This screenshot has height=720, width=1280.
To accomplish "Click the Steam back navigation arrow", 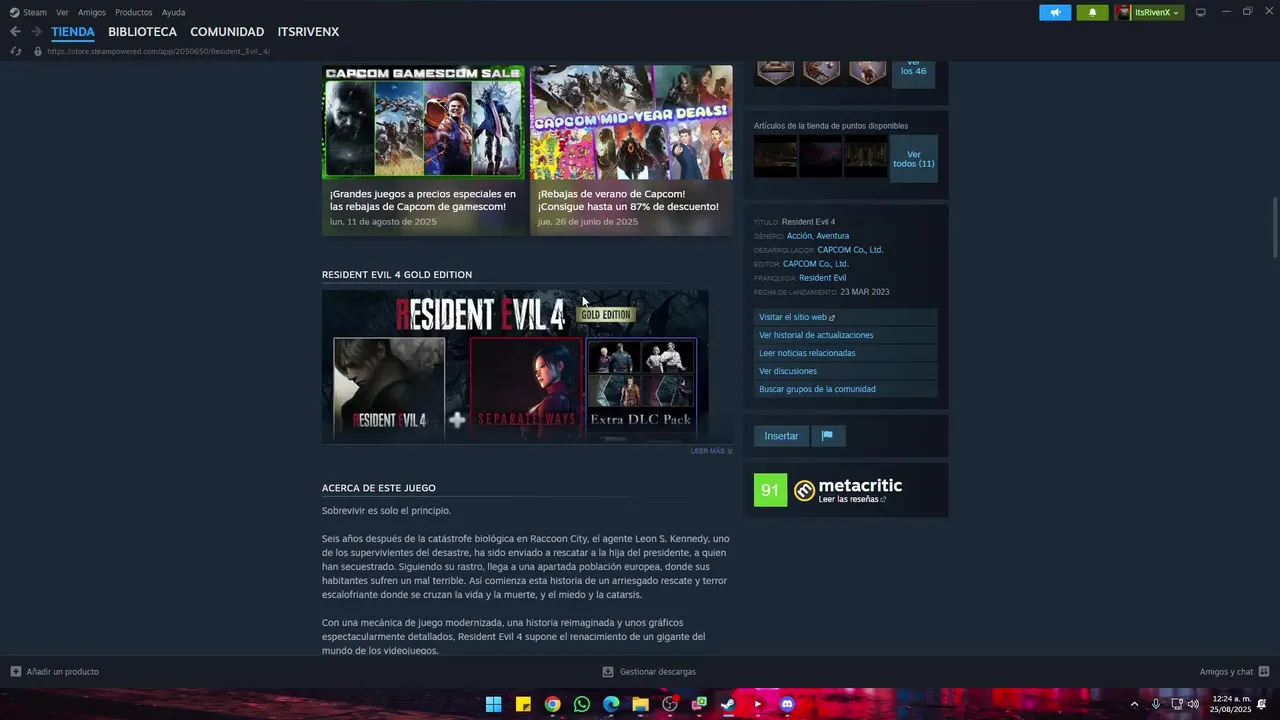I will click(15, 32).
